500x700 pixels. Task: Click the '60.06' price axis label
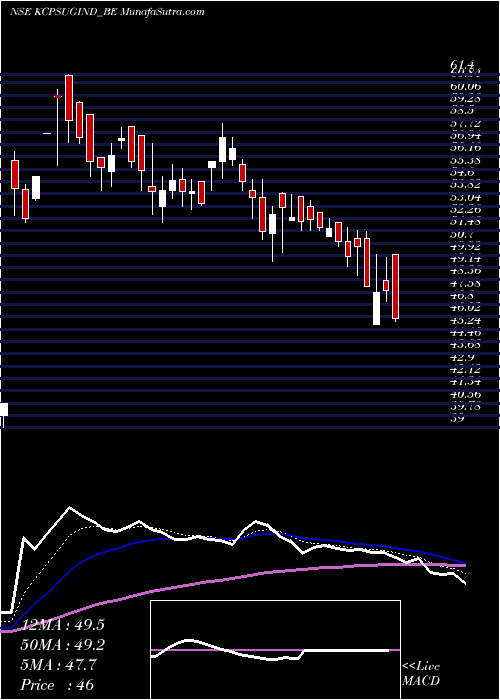click(464, 86)
